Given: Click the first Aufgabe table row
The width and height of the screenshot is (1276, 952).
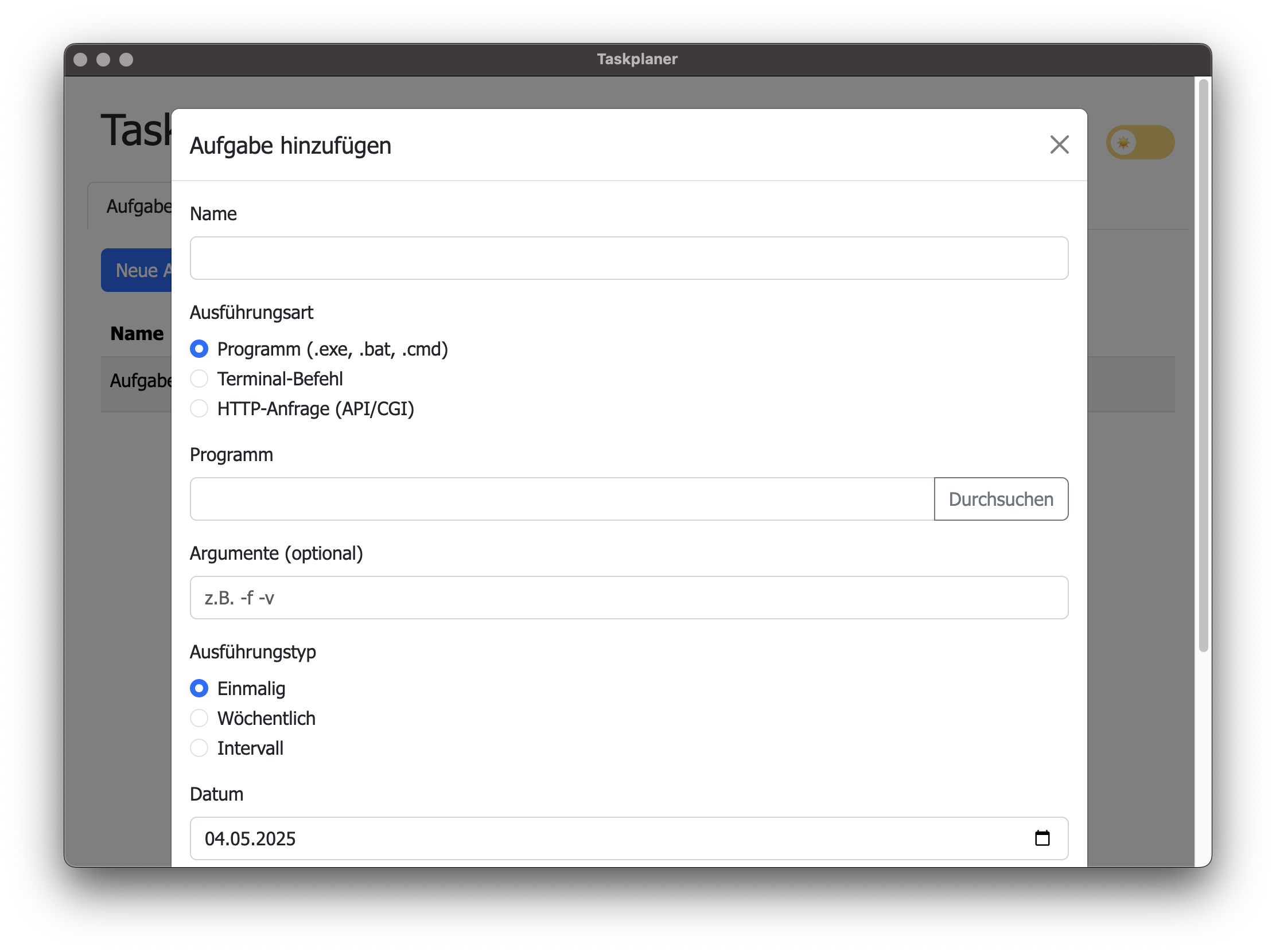Looking at the screenshot, I should tap(138, 382).
